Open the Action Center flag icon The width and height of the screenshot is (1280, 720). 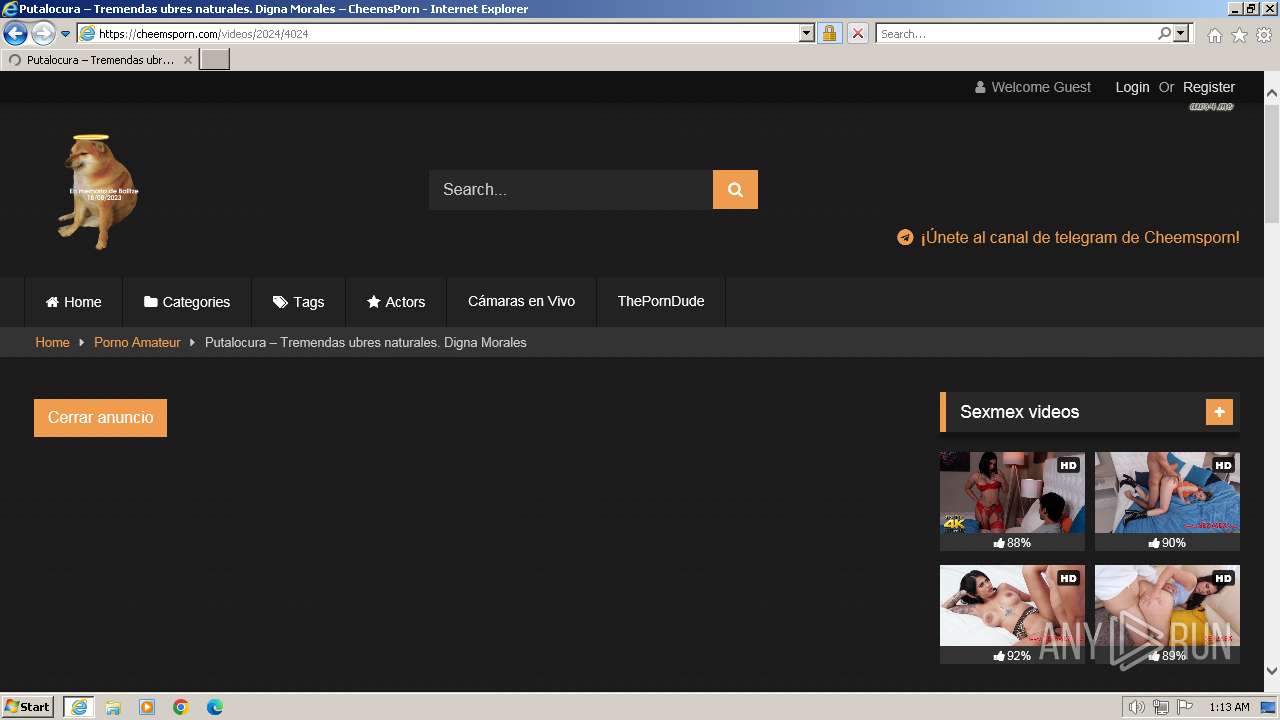pyautogui.click(x=1185, y=707)
